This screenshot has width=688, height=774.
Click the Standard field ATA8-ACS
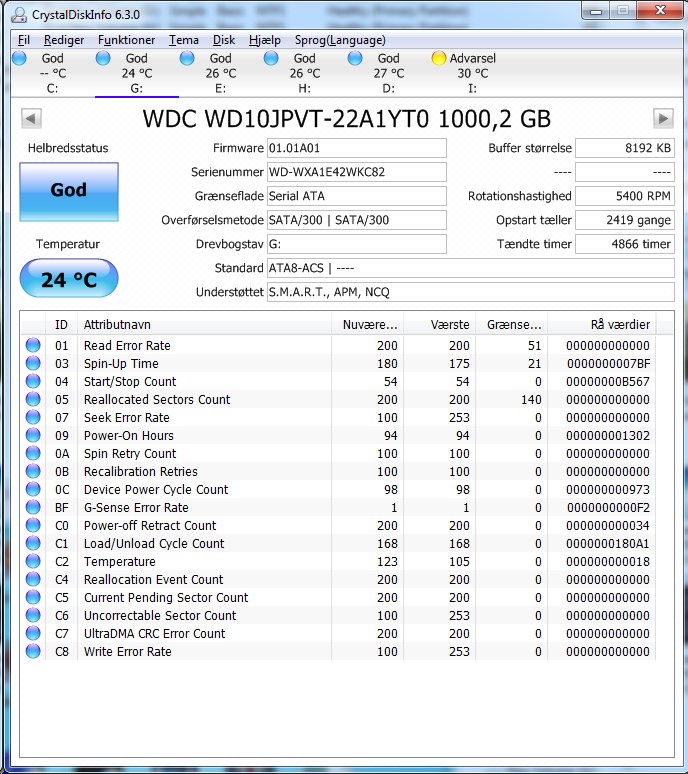[471, 268]
